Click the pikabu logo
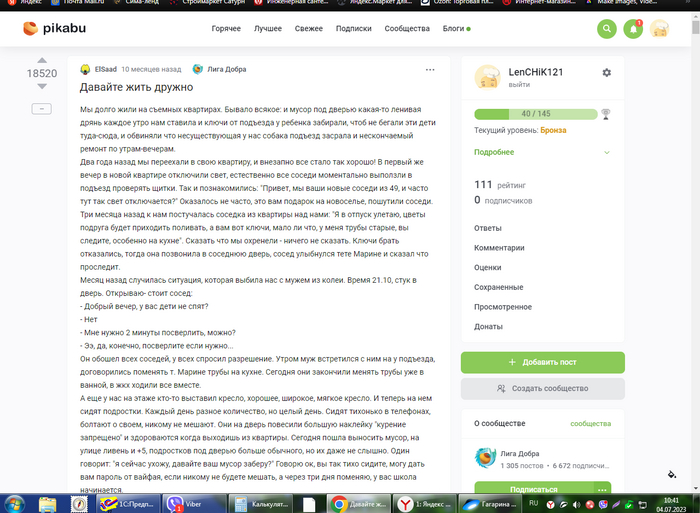Screen dimensions: 700x513 click(x=54, y=29)
